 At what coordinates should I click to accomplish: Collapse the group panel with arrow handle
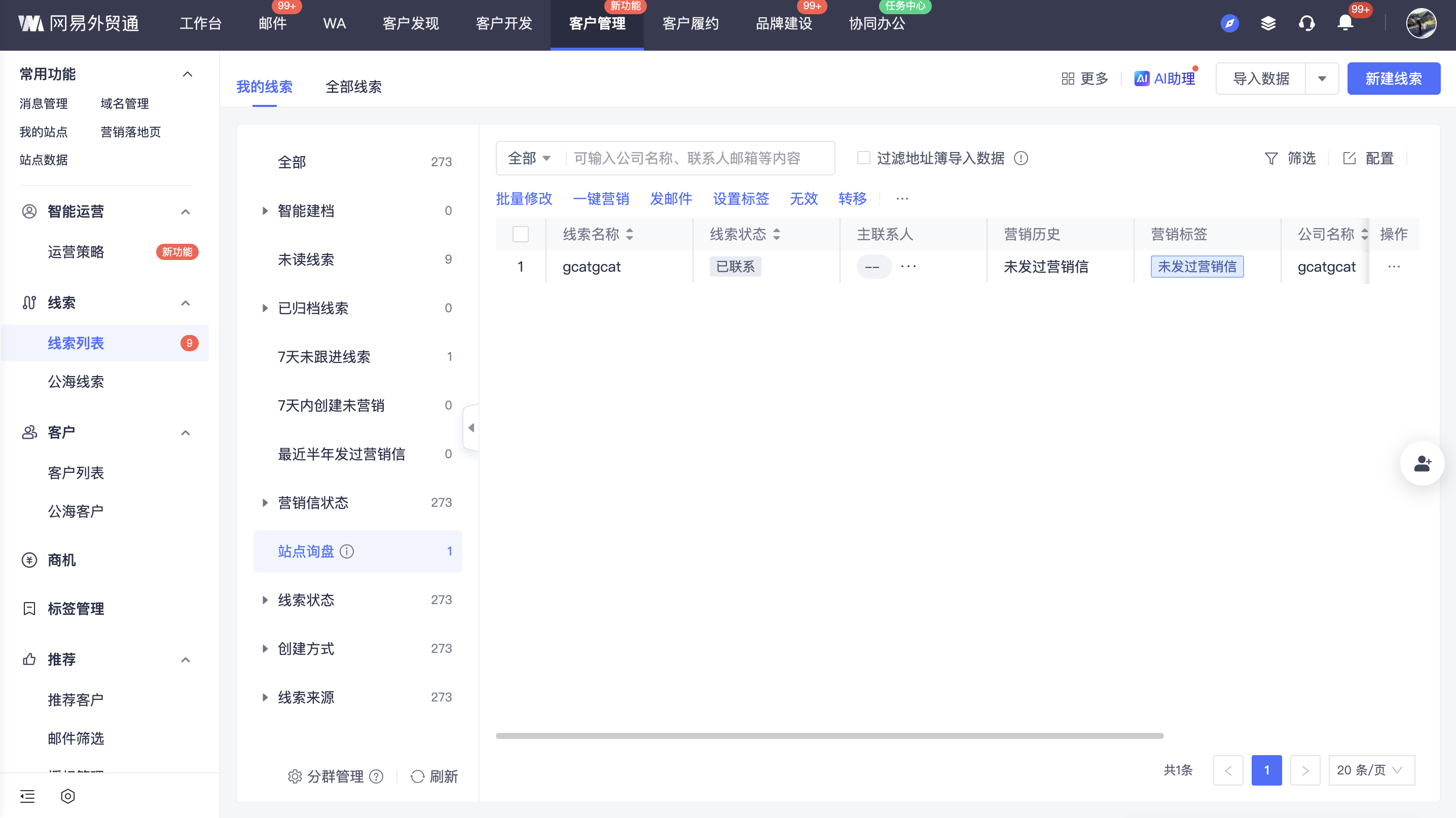[471, 428]
